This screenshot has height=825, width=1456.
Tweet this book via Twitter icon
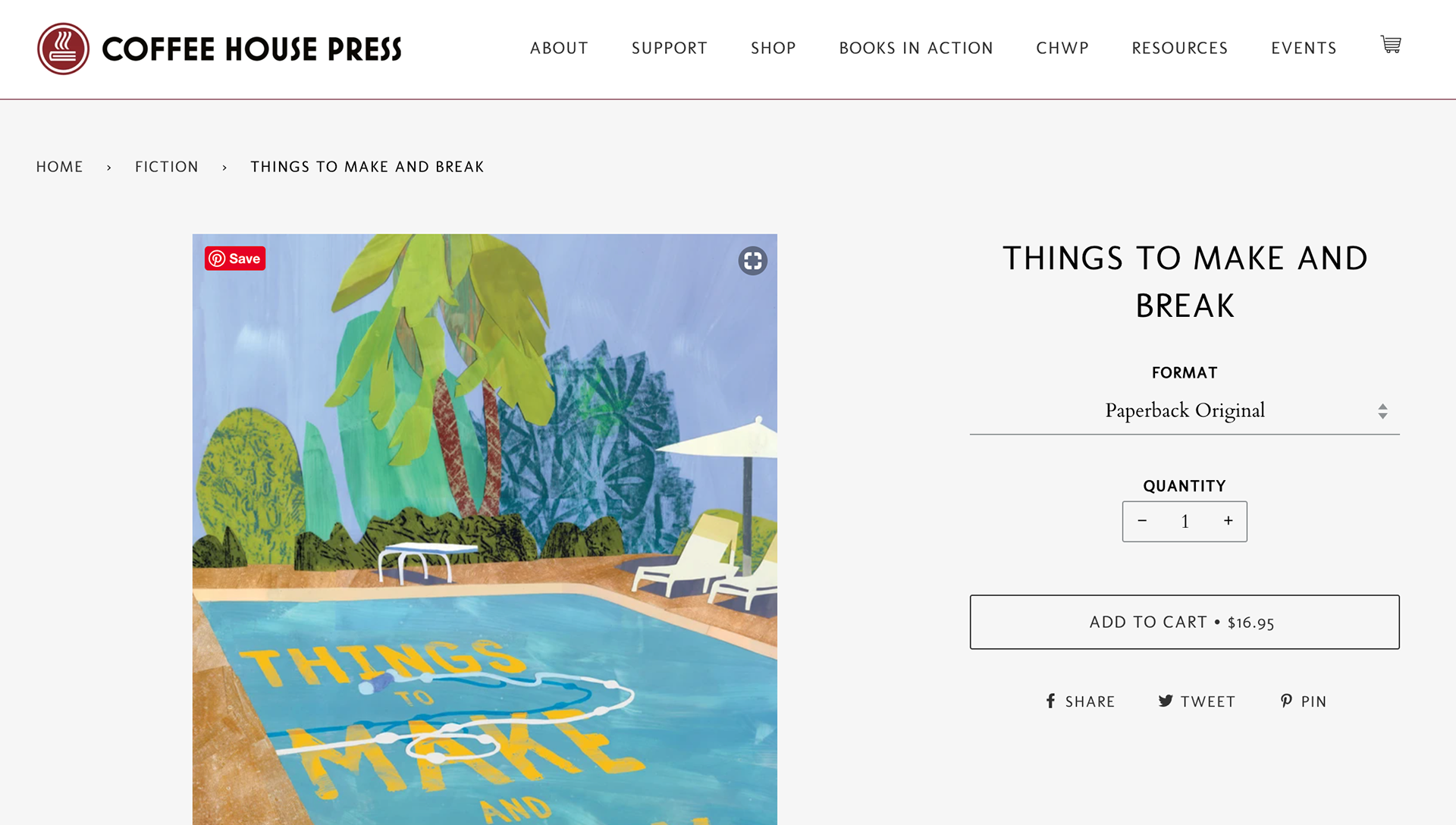coord(1197,701)
